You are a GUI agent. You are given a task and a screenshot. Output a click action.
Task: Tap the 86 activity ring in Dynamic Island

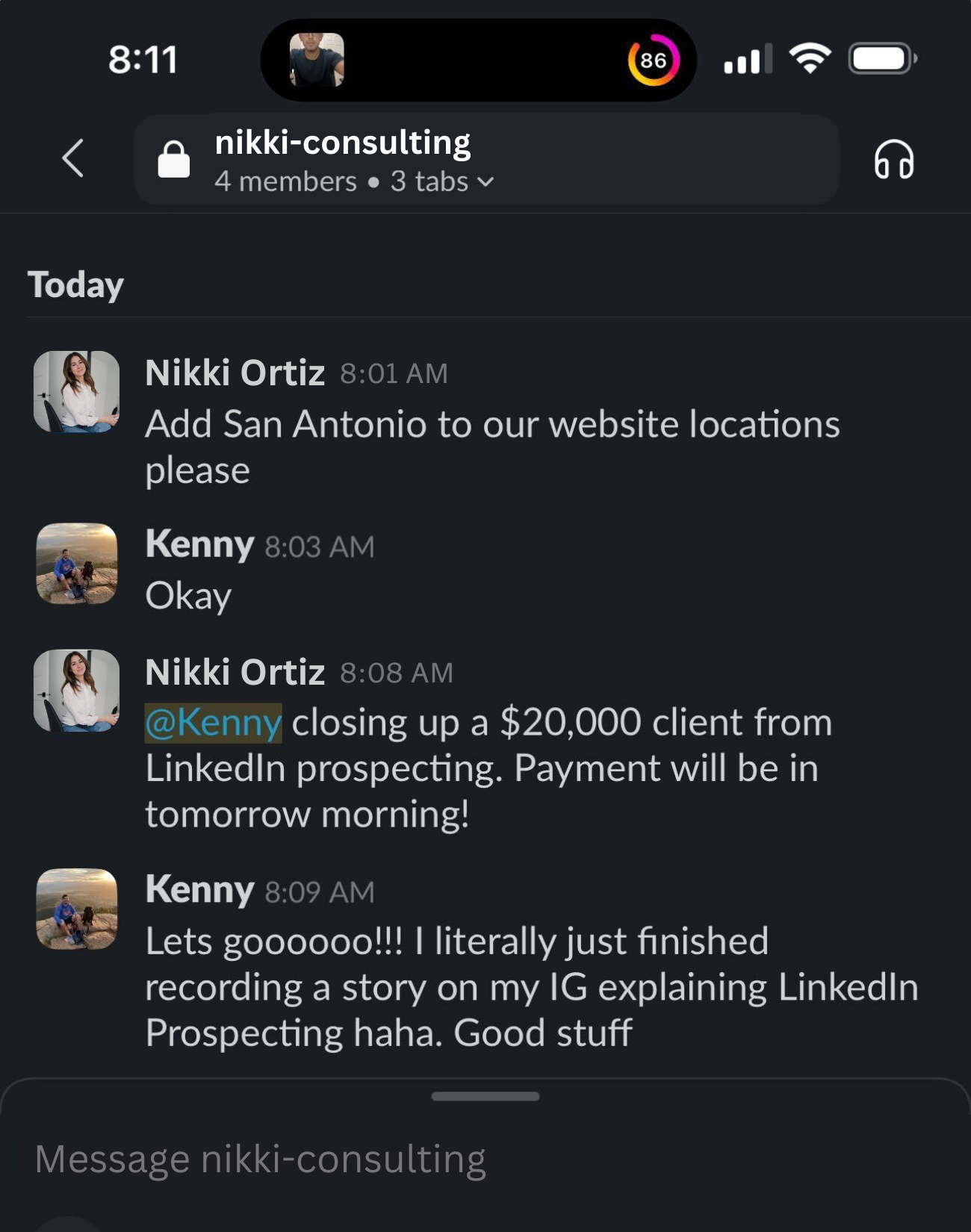654,58
